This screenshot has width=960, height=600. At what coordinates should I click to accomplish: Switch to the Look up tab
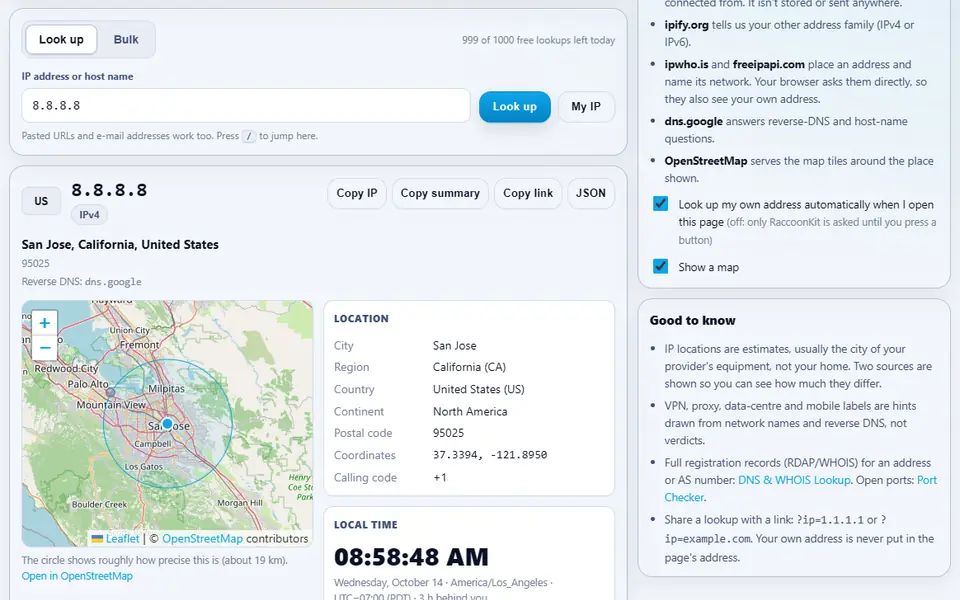(x=61, y=40)
